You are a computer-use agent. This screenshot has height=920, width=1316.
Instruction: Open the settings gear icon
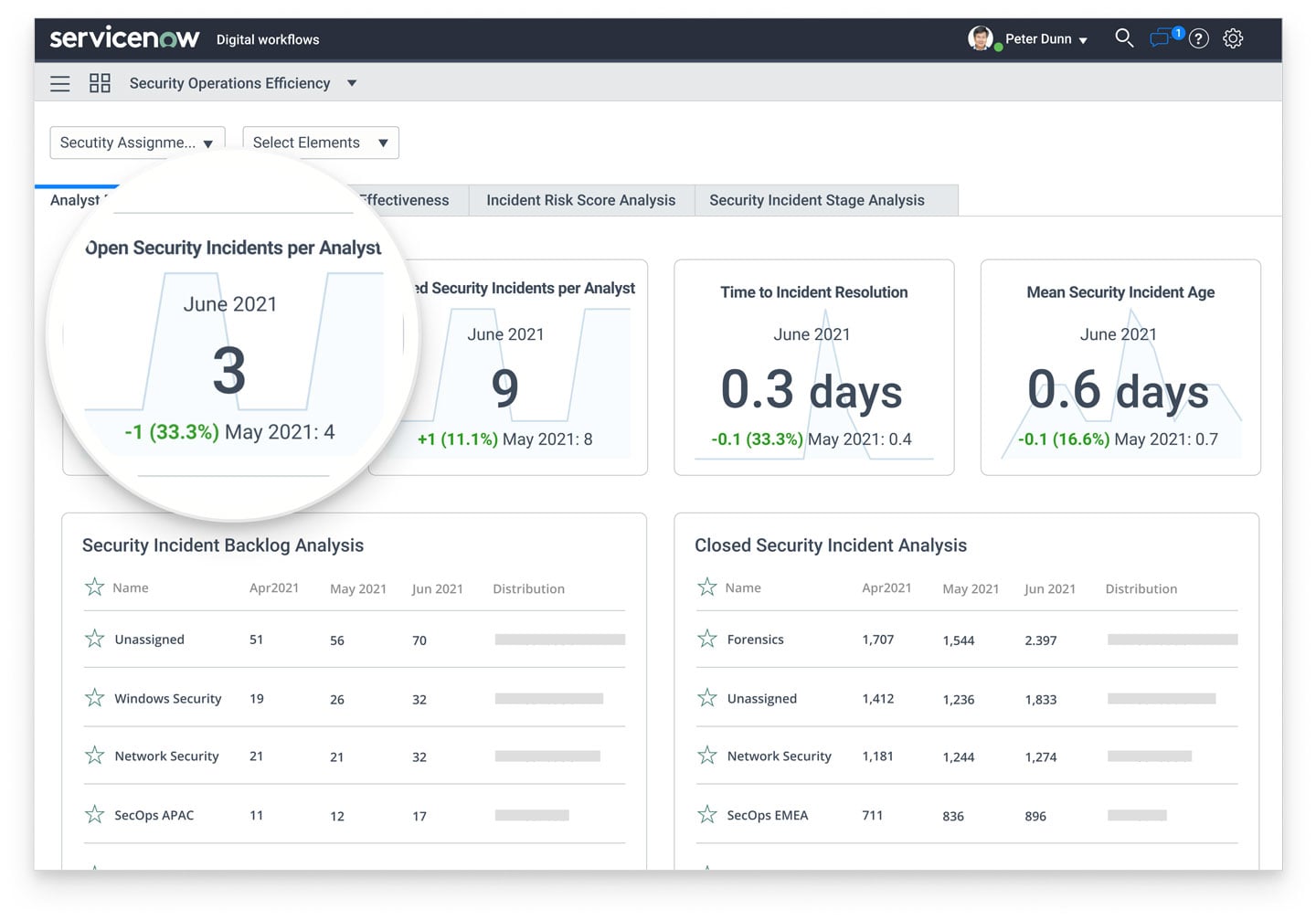(1233, 38)
